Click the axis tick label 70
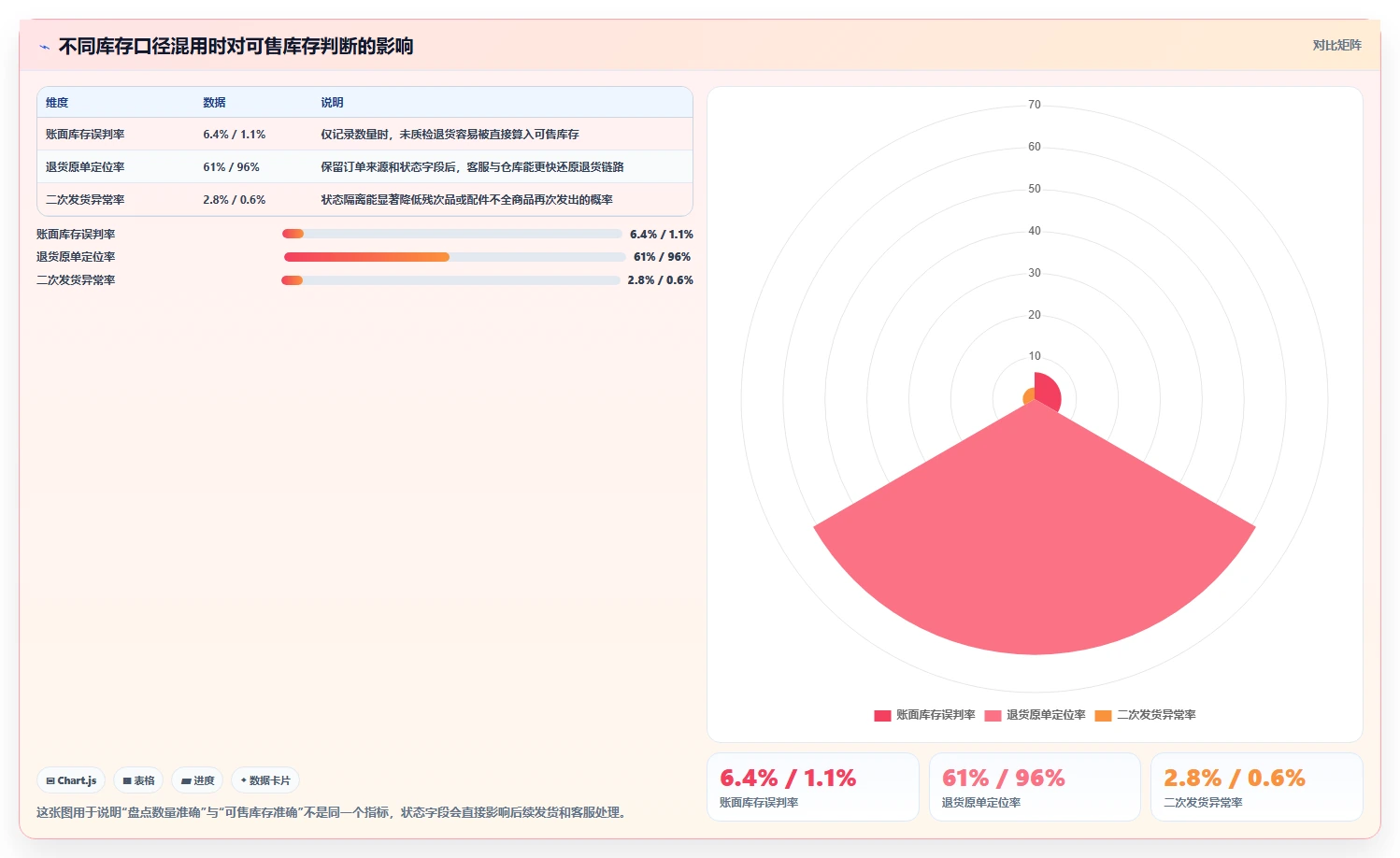 click(x=1035, y=105)
